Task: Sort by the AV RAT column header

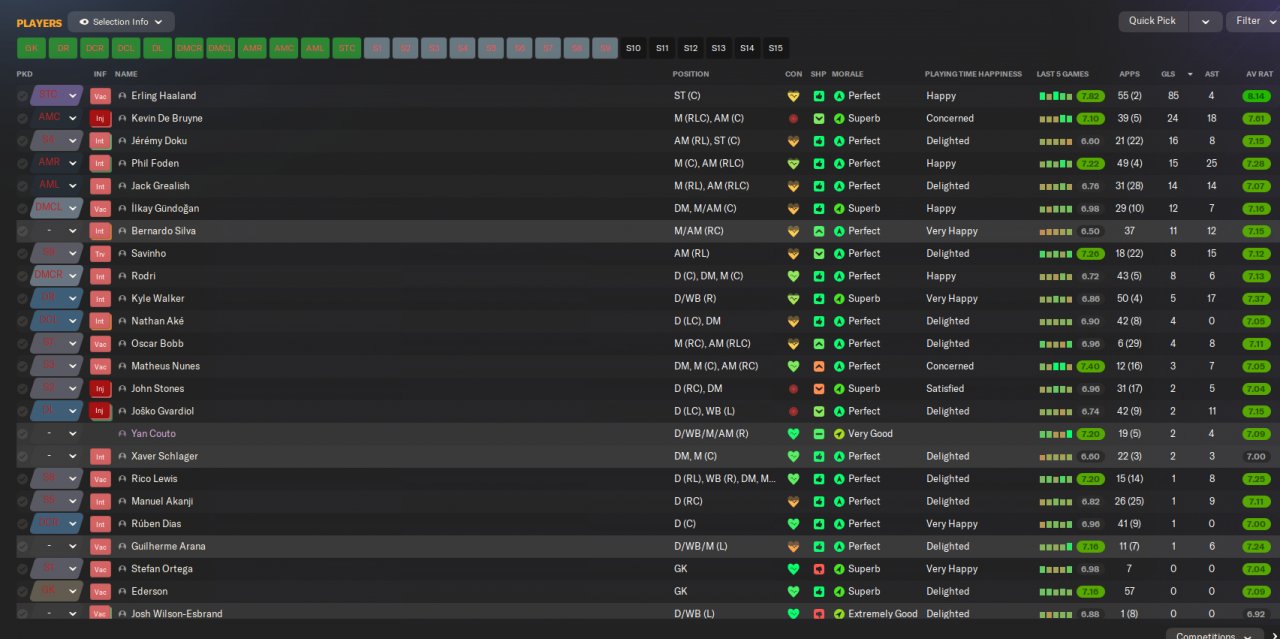Action: [1259, 74]
